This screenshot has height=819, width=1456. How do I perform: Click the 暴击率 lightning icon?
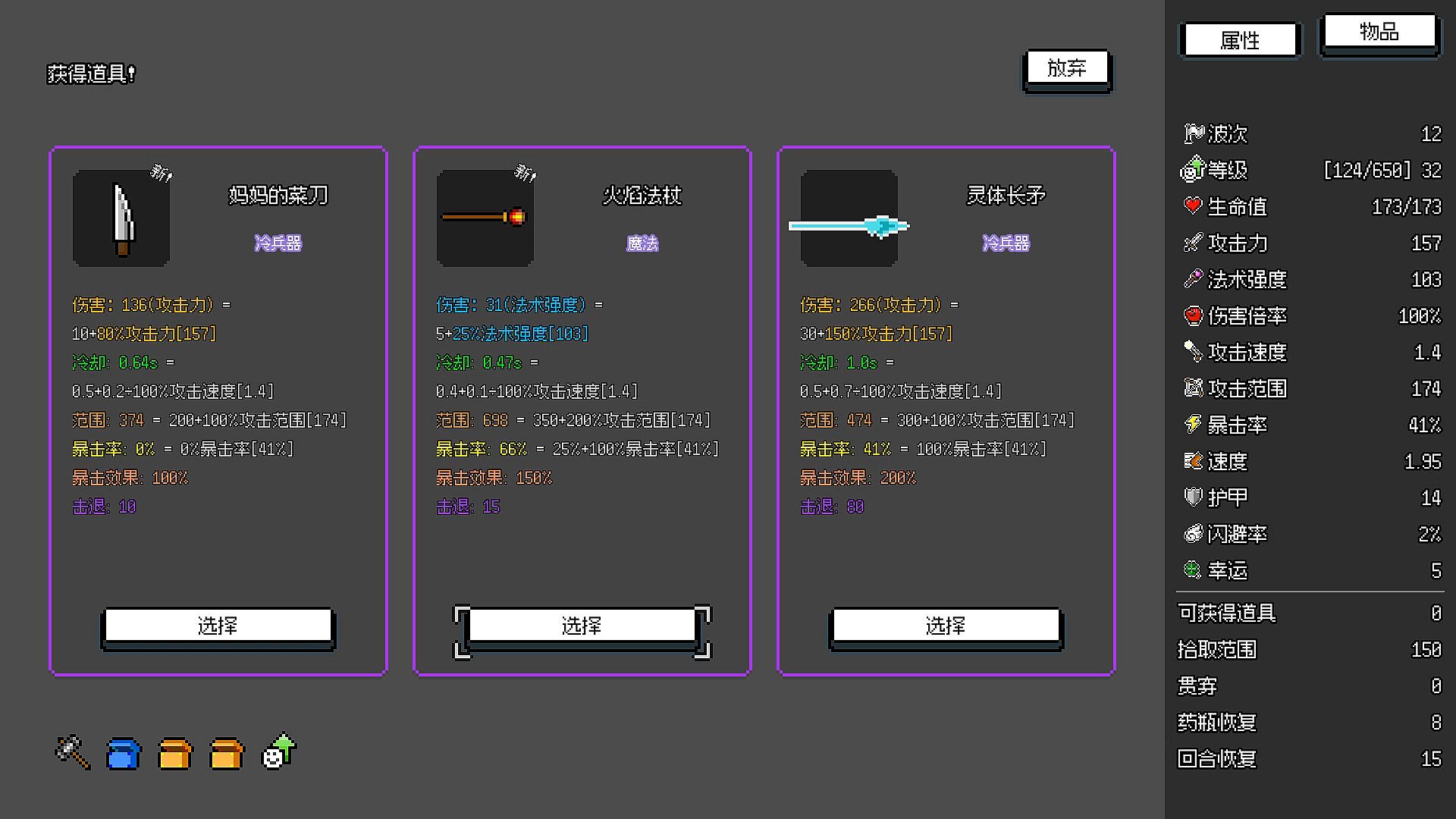(x=1193, y=424)
